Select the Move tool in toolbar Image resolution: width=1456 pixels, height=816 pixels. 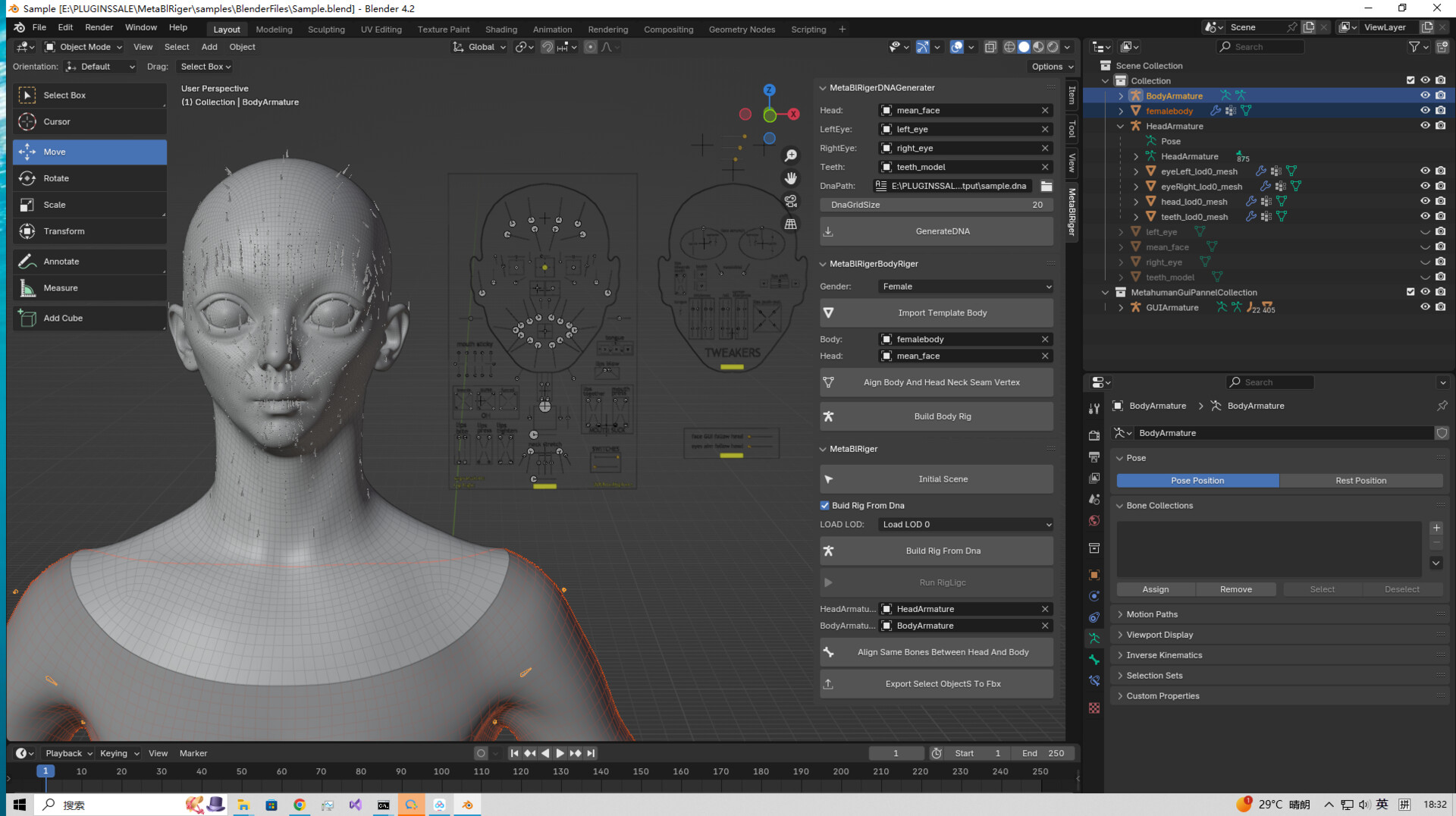(89, 152)
